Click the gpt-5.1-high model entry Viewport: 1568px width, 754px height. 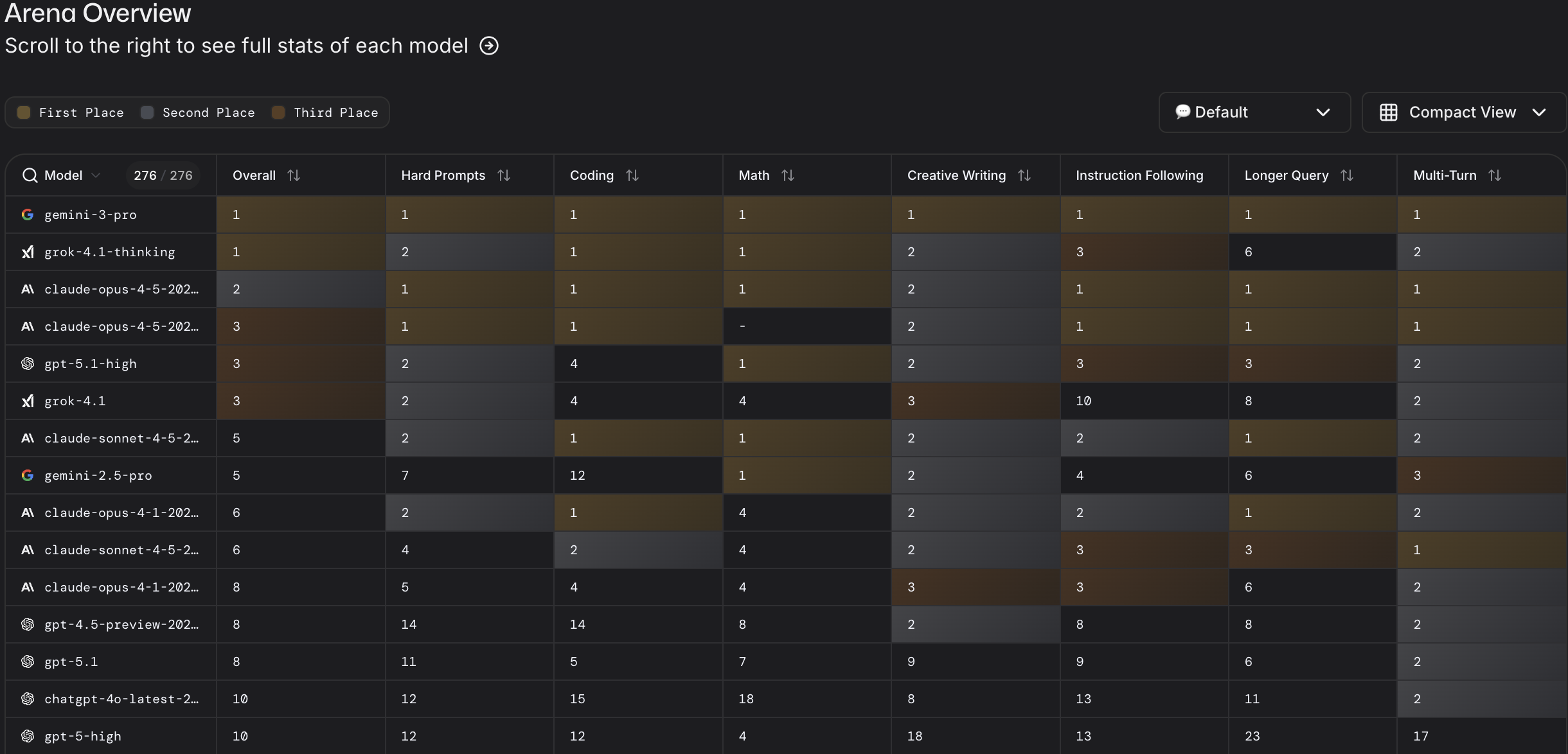coord(90,364)
